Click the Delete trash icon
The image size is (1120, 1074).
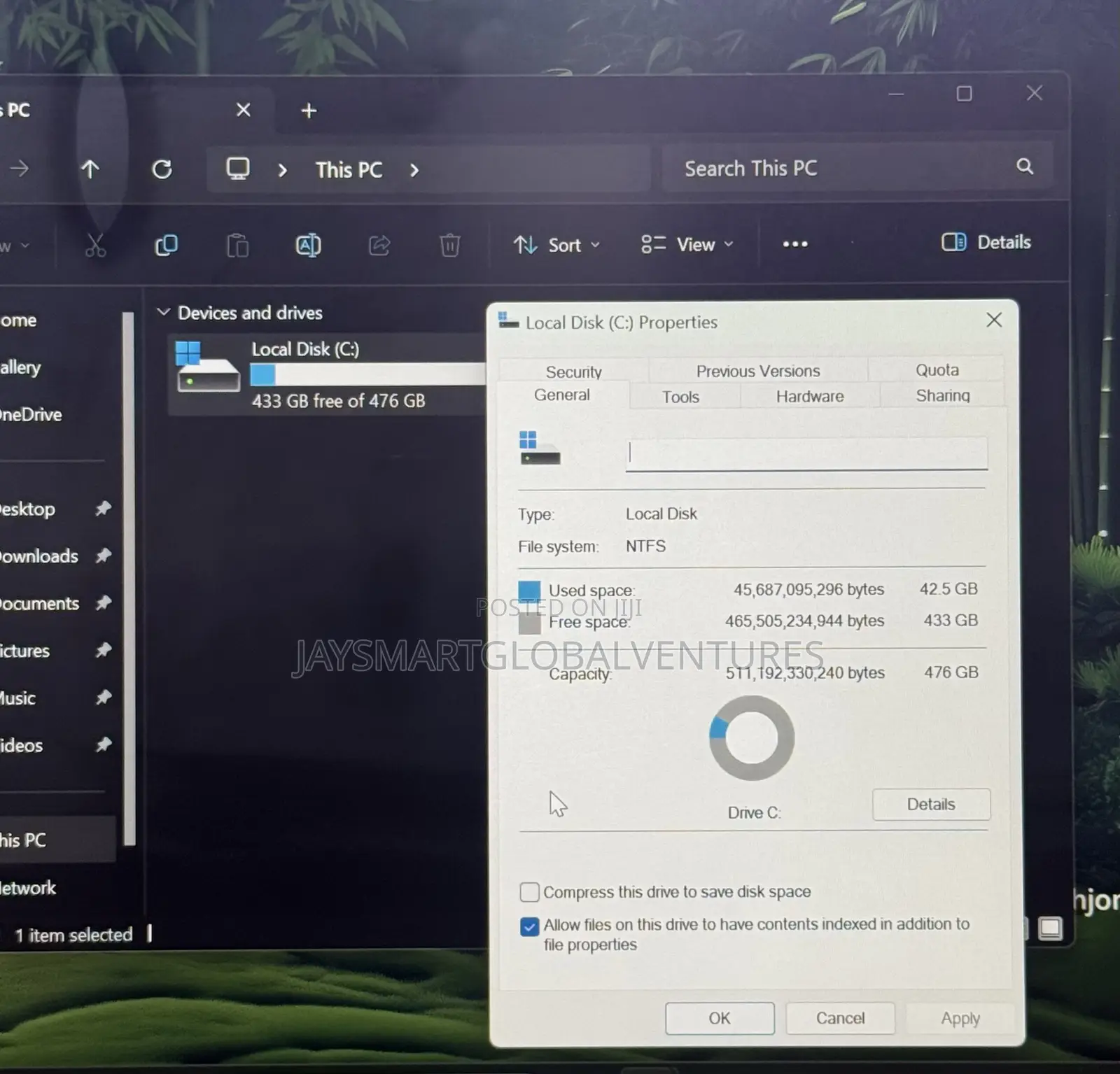(x=449, y=245)
